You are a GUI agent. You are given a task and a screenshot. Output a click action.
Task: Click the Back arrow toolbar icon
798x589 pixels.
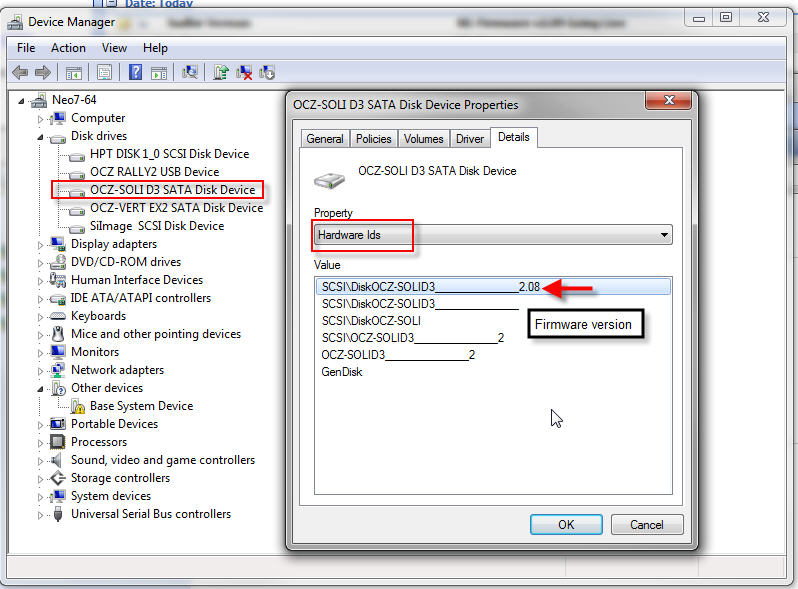click(x=20, y=73)
